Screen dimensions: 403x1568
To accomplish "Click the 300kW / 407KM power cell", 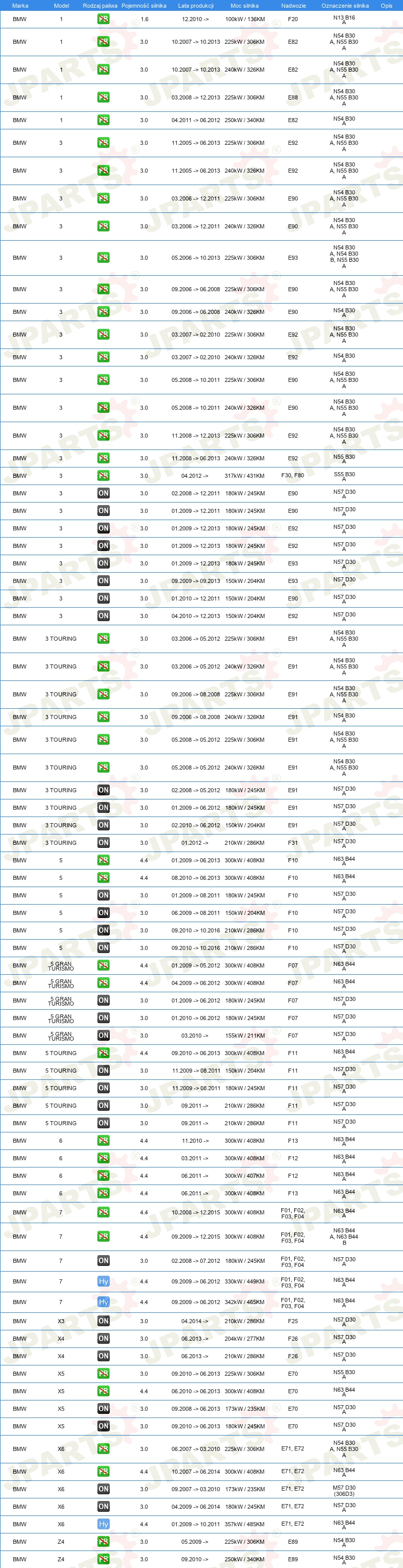I will pyautogui.click(x=245, y=1176).
